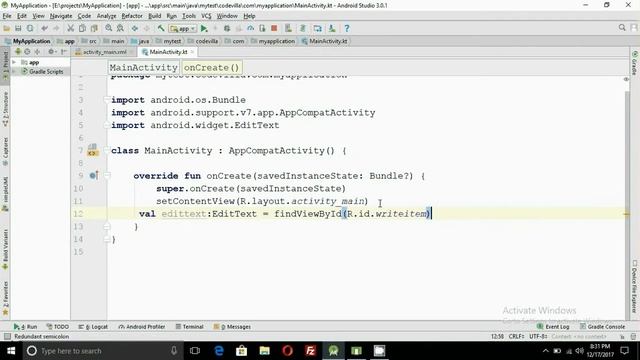Open SDK Manager download icon

[332, 29]
